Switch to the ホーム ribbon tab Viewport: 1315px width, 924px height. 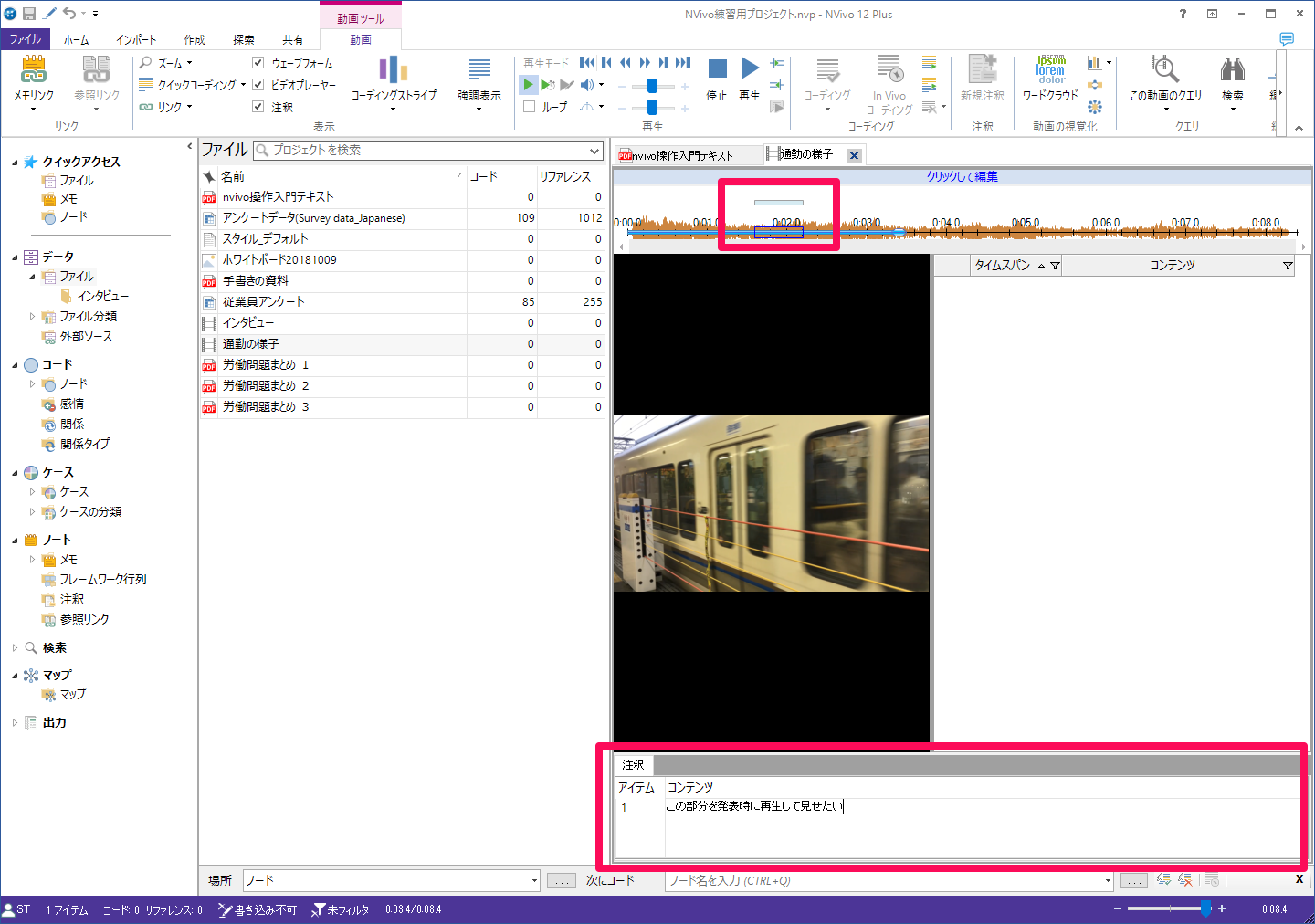coord(77,39)
